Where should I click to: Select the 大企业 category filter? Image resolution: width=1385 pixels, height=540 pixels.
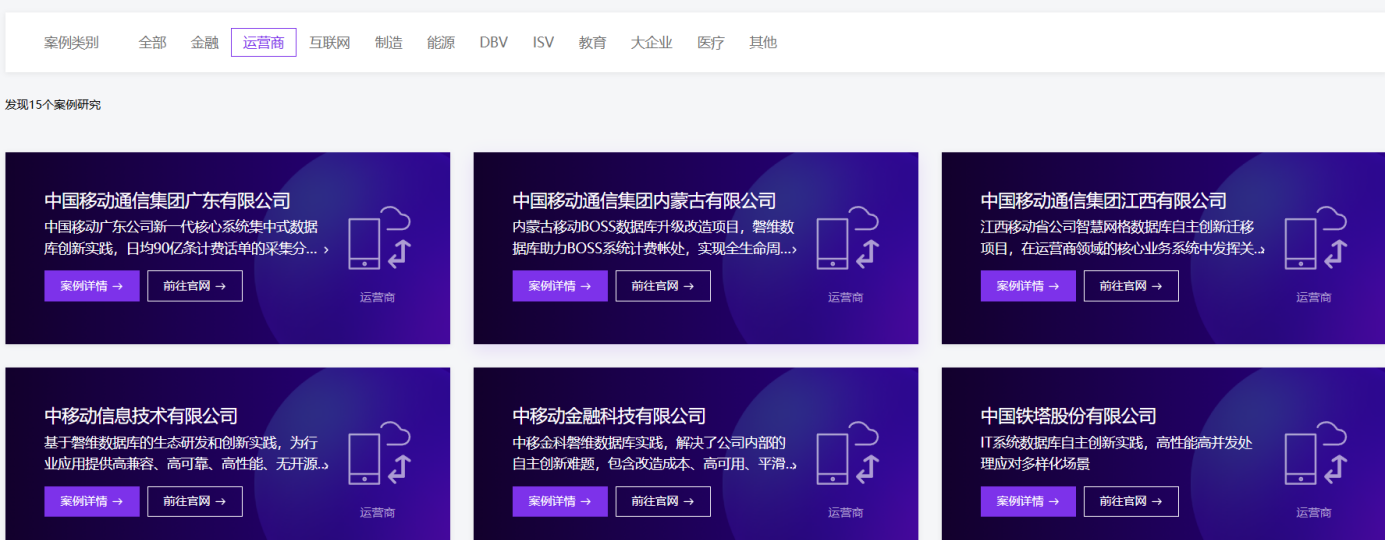tap(652, 42)
